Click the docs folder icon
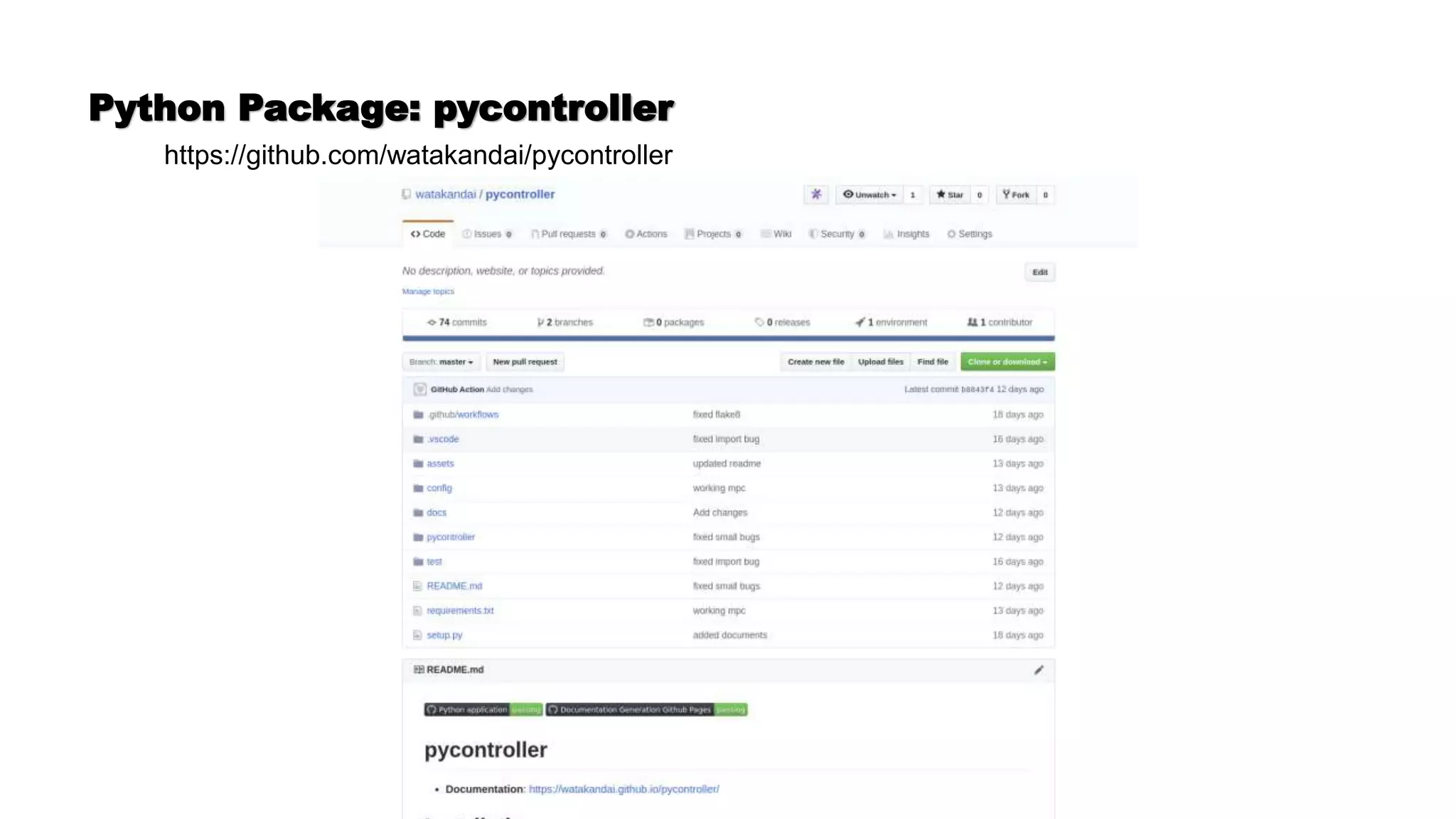This screenshot has width=1456, height=819. tap(418, 513)
